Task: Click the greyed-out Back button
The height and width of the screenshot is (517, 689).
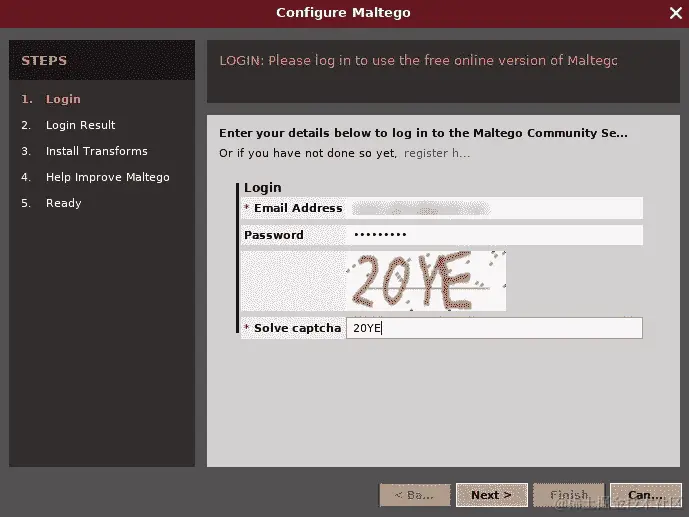Action: [x=415, y=495]
